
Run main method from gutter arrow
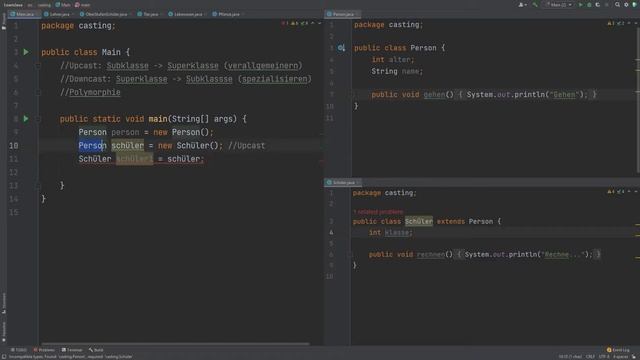(x=26, y=119)
